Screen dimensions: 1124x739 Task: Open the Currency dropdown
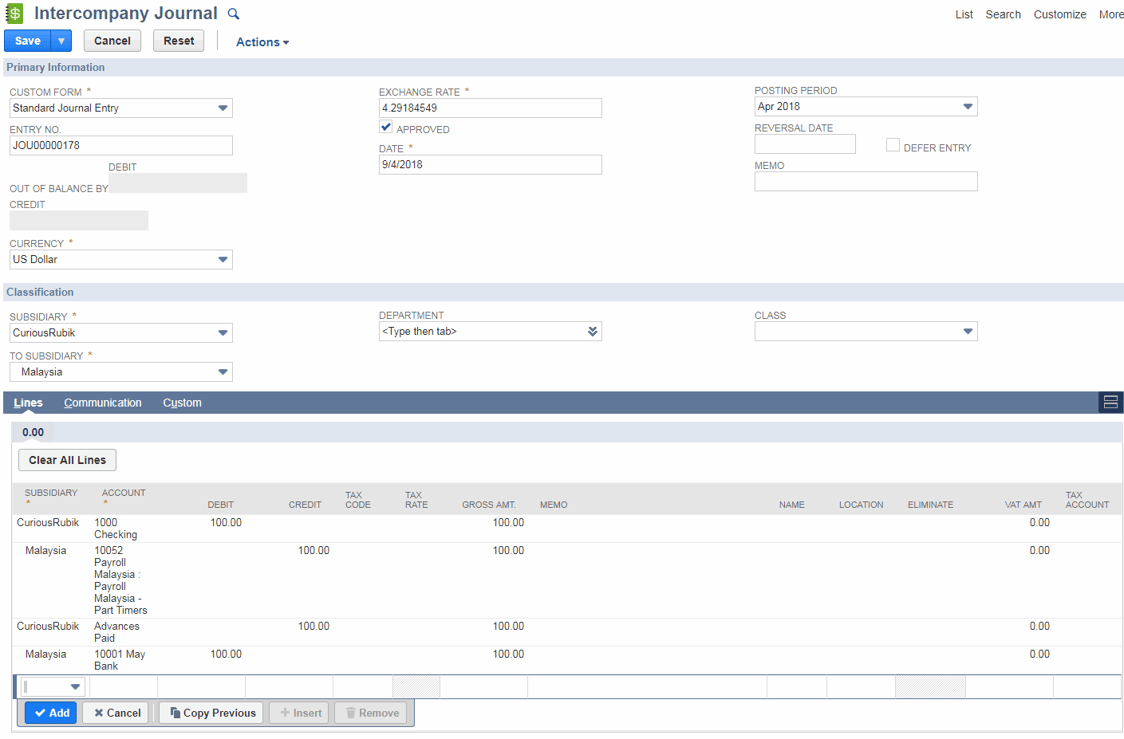click(222, 260)
